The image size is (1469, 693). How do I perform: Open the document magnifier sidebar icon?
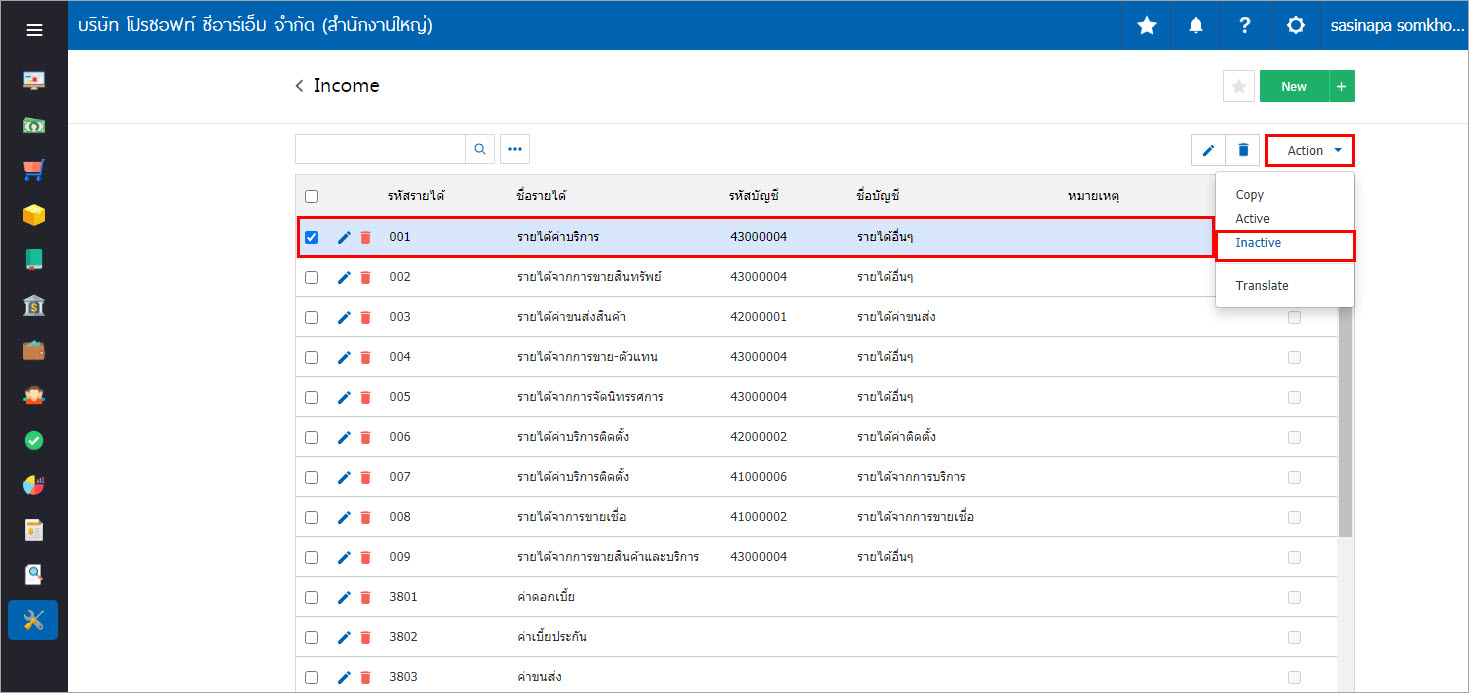pos(34,575)
